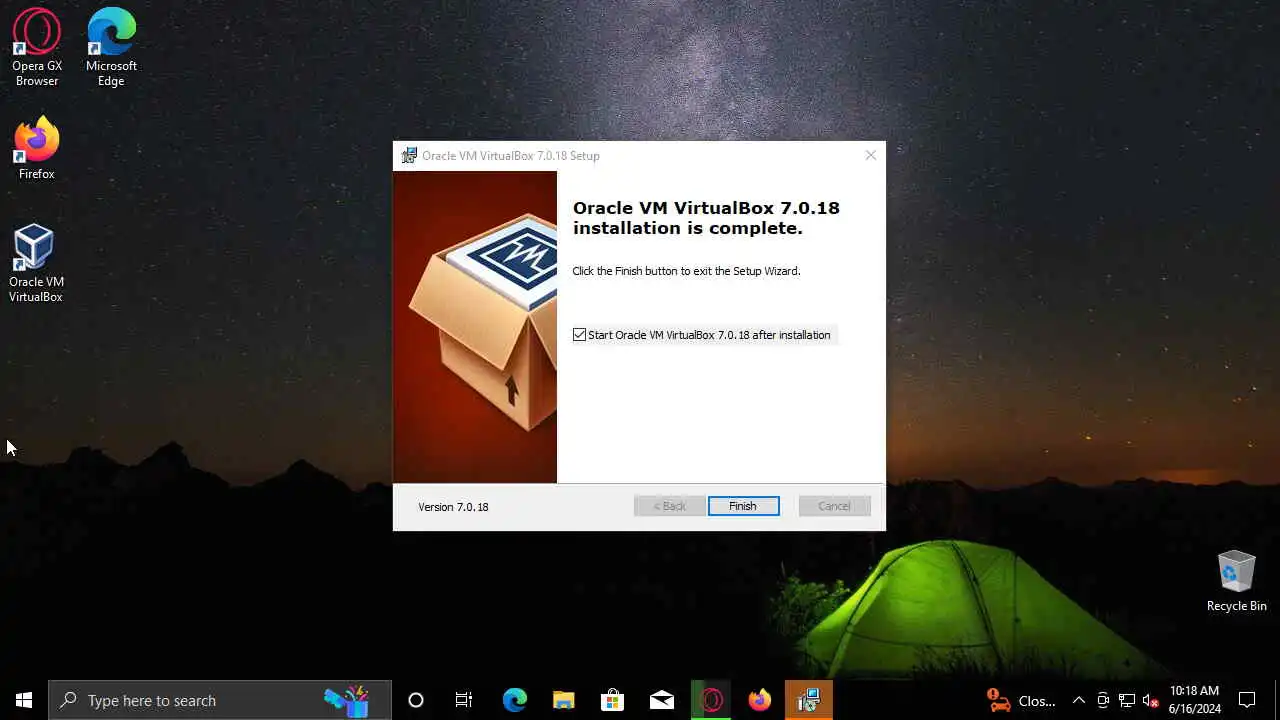Click the Meet Now tray icon
This screenshot has width=1280, height=720.
point(1103,700)
